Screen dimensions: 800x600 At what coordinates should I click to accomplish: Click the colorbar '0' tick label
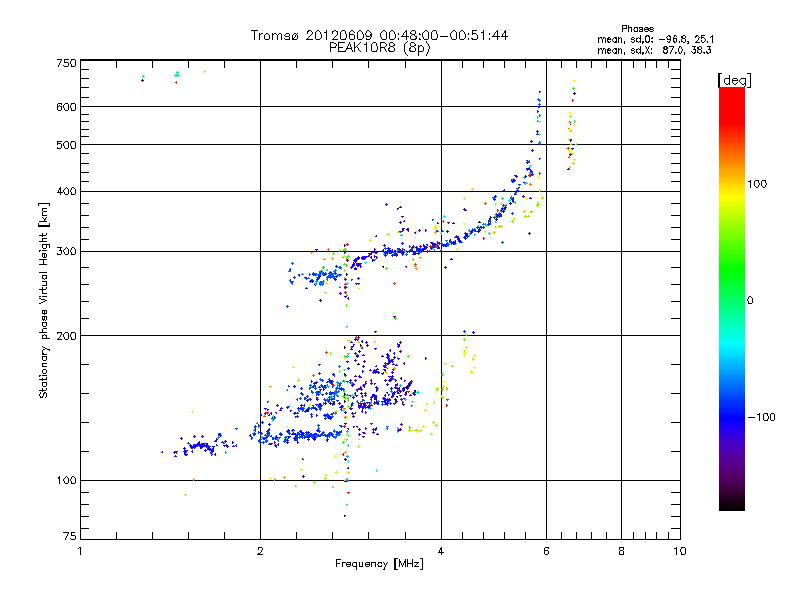(750, 301)
